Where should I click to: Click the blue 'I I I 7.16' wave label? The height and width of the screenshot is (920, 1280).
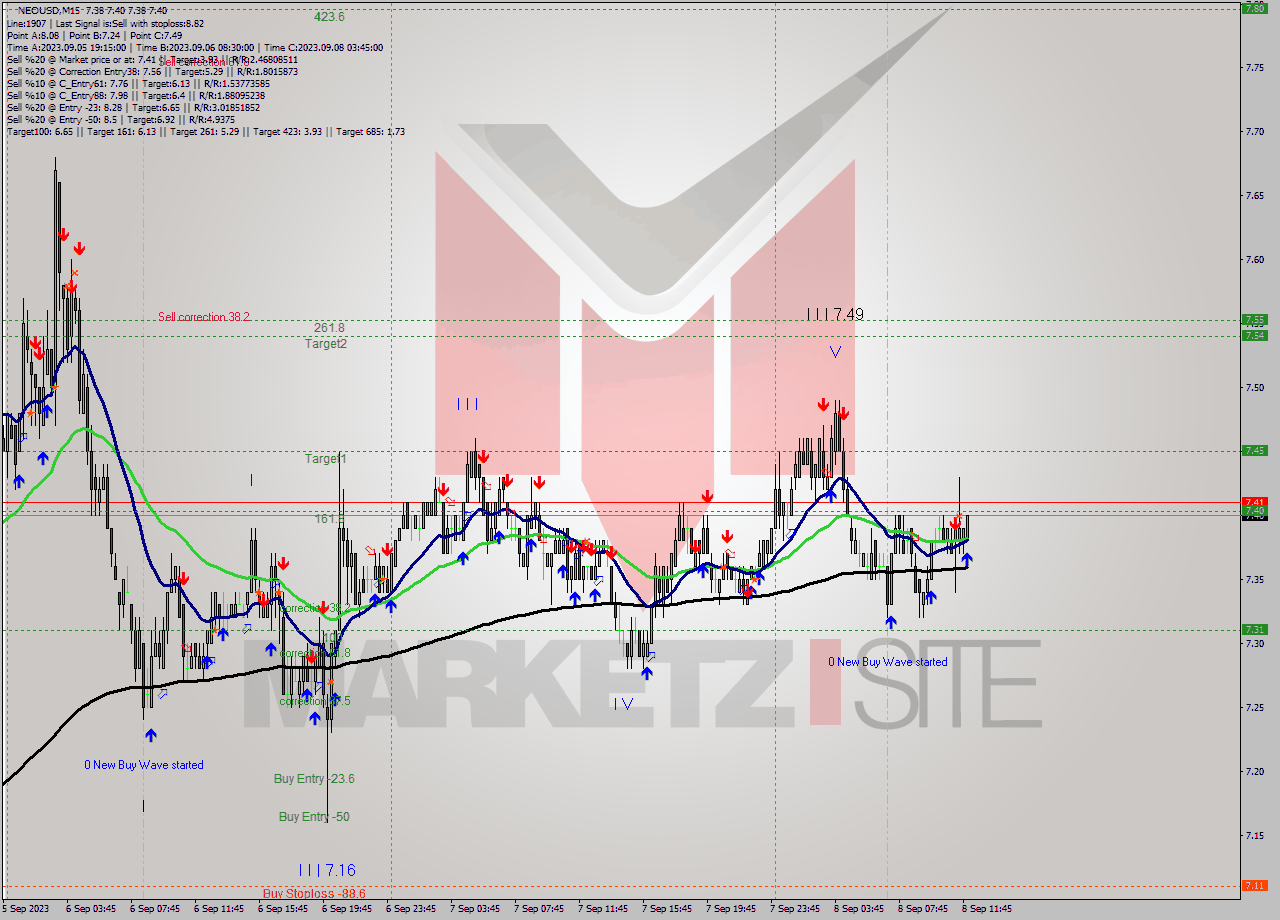click(327, 870)
